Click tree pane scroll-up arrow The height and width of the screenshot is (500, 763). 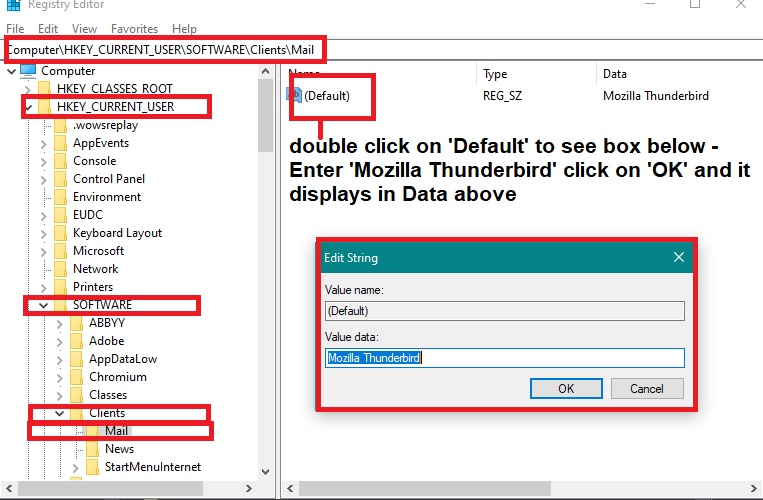click(265, 71)
